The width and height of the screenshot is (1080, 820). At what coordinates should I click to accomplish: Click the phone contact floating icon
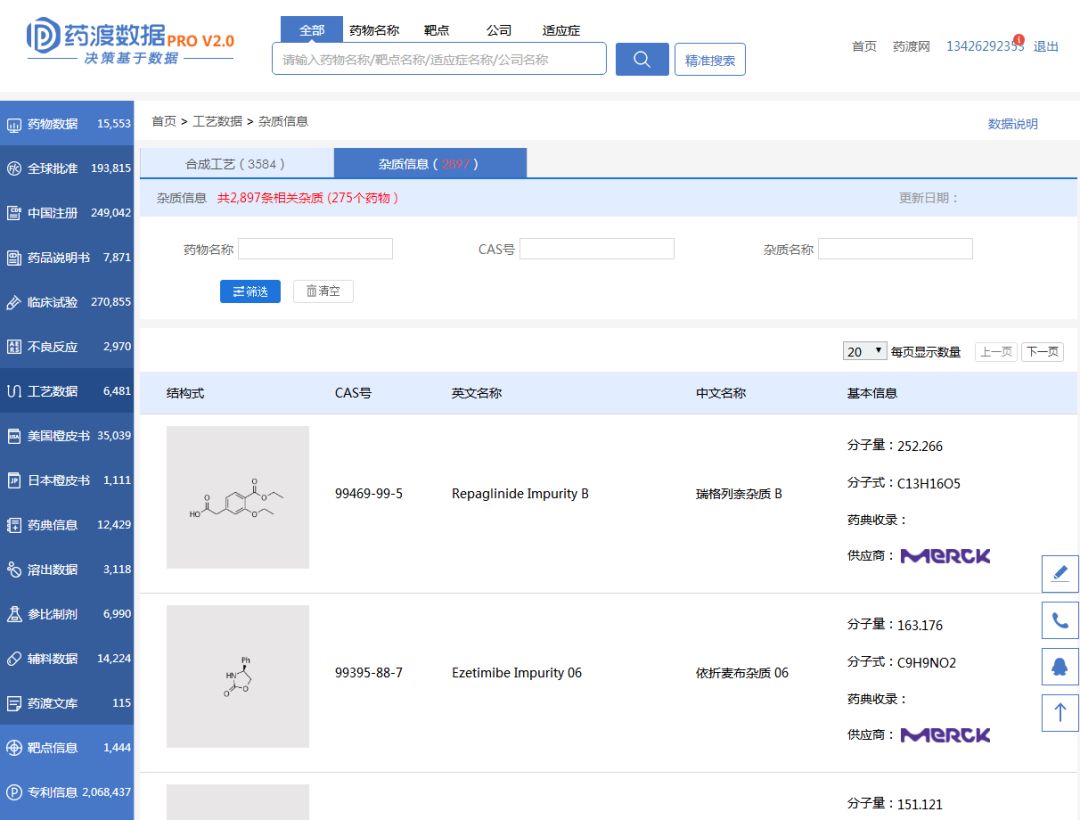1060,620
